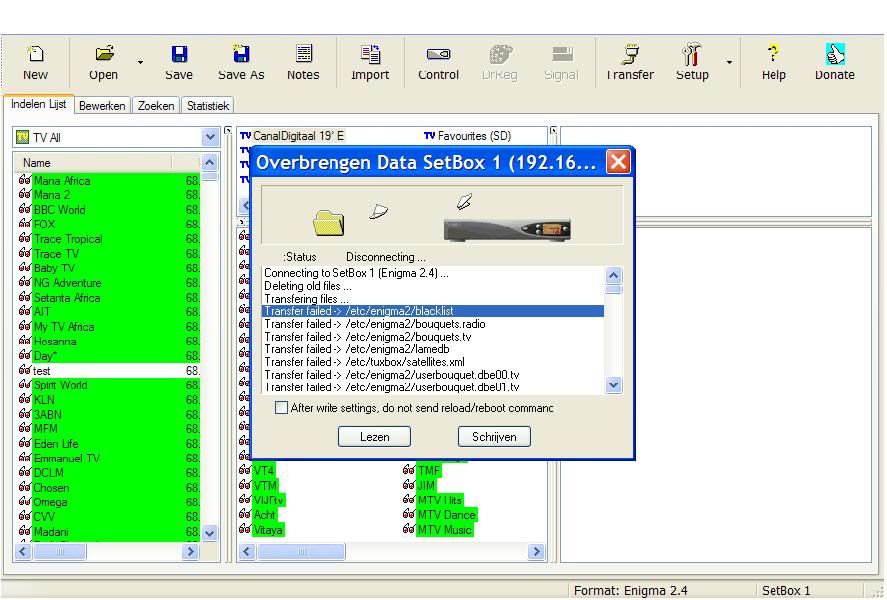Open the dropdown arrow next to Setup
Viewport: 887px width, 600px height.
pyautogui.click(x=729, y=63)
